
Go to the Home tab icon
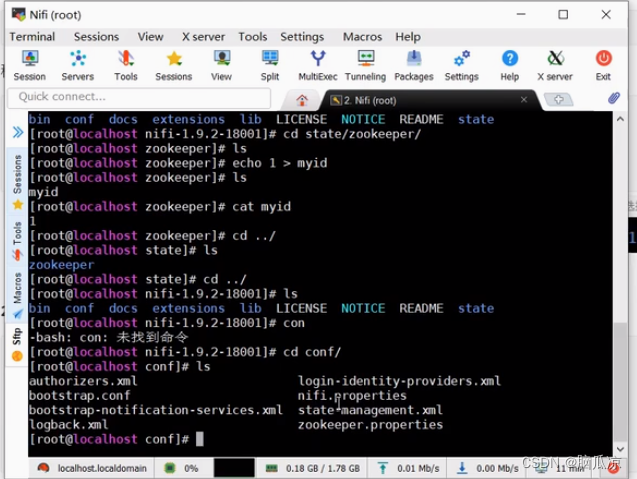[x=302, y=100]
